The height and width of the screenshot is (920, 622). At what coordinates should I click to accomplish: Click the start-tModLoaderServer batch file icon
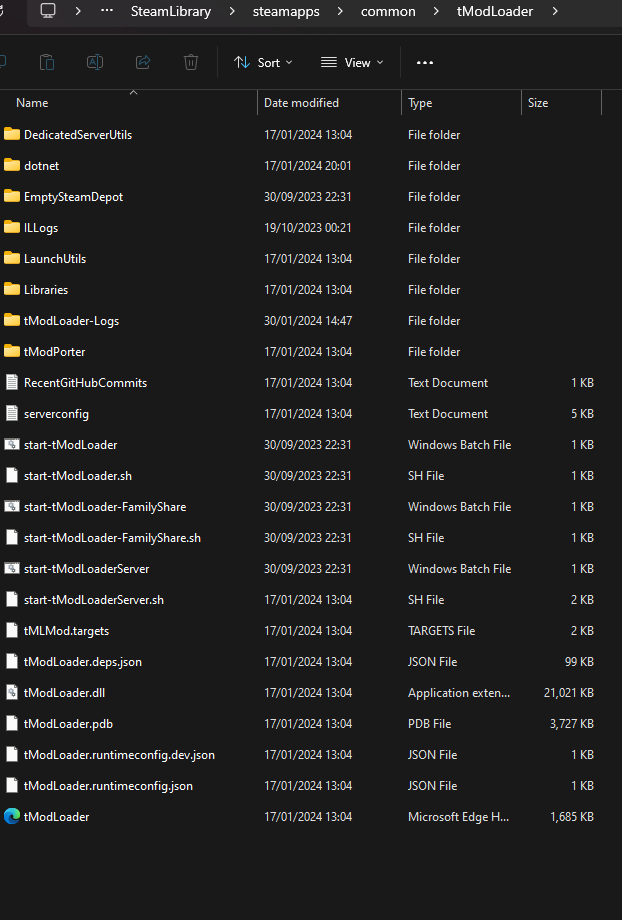12,569
